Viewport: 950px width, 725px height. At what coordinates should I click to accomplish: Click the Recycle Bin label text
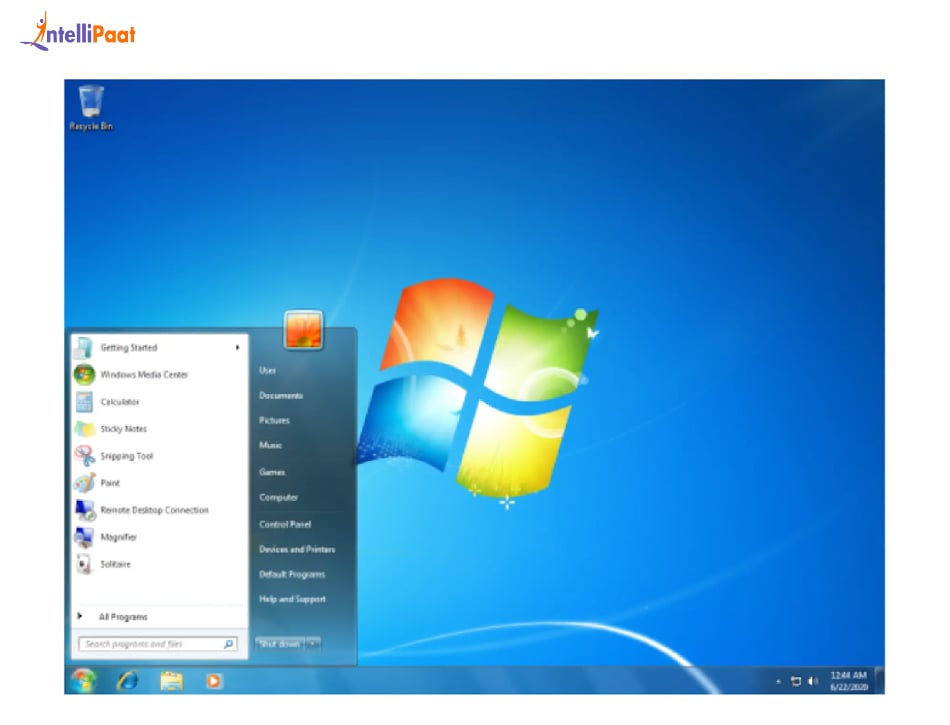91,126
